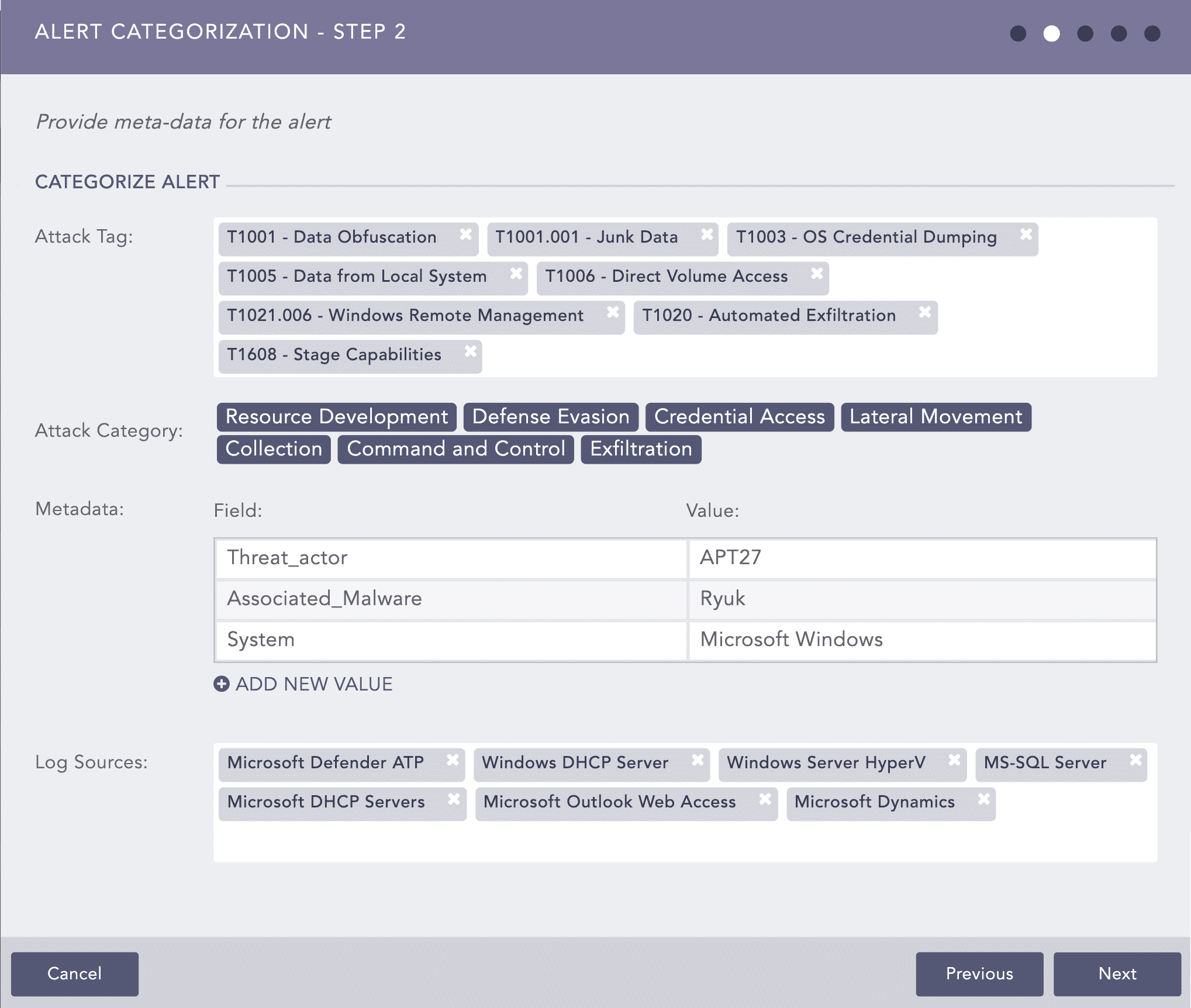
Task: Remove the Microsoft Dynamics log source
Action: point(984,798)
